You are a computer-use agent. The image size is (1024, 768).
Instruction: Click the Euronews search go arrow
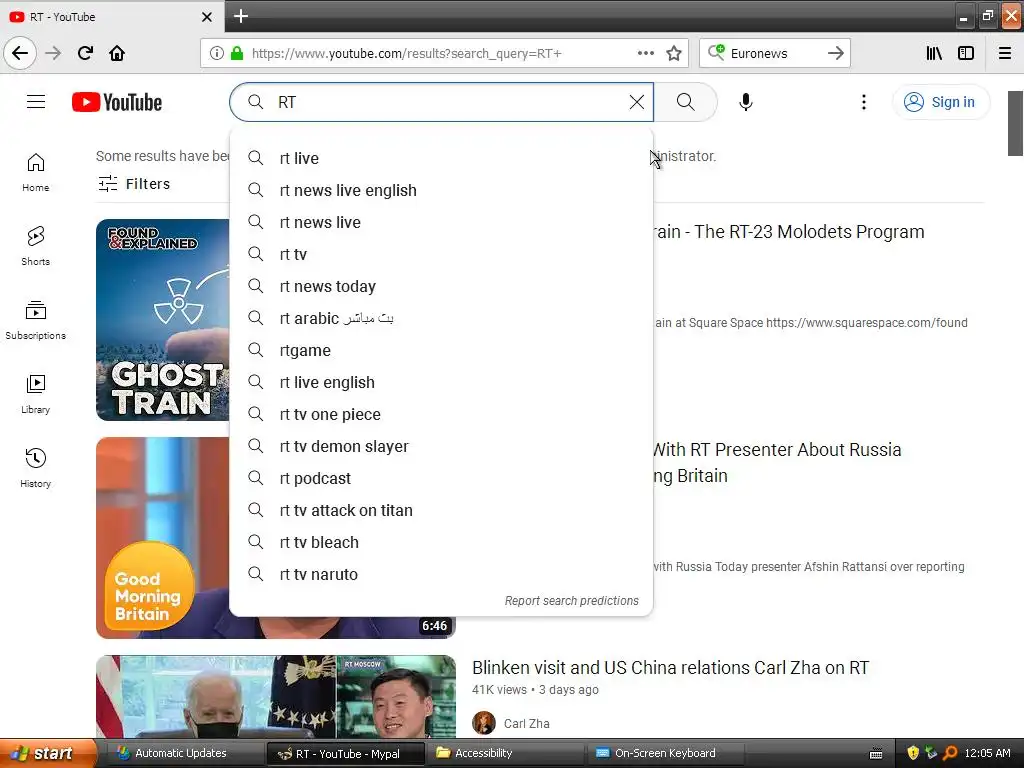coord(835,54)
